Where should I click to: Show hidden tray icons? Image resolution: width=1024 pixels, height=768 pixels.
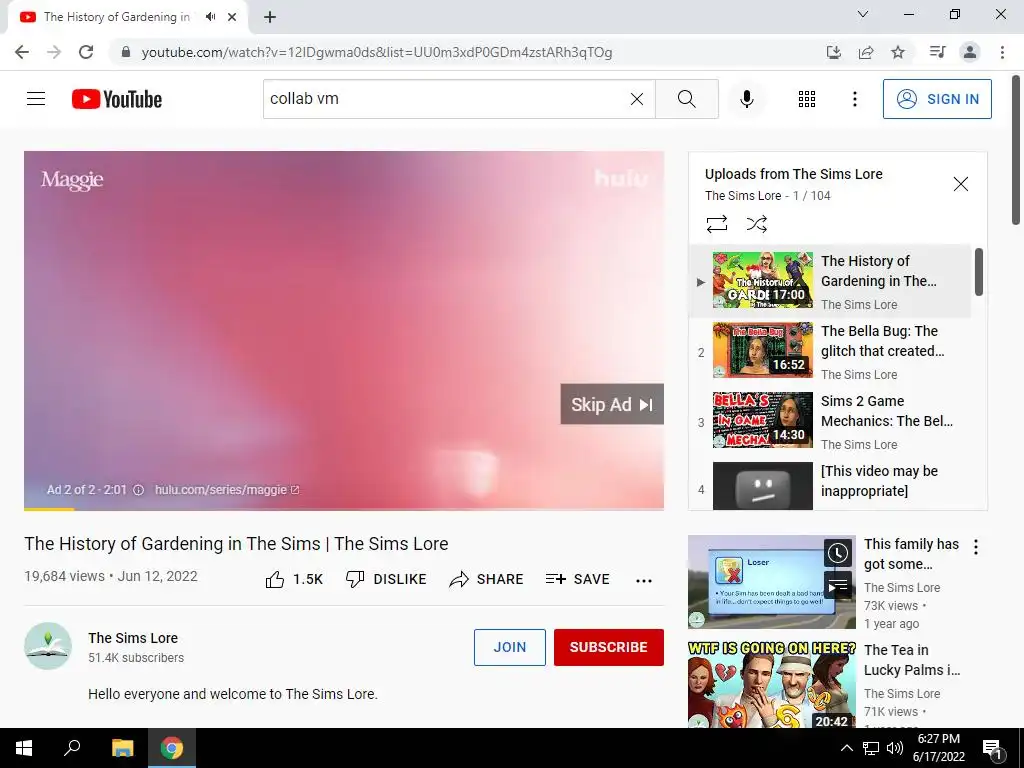[846, 748]
